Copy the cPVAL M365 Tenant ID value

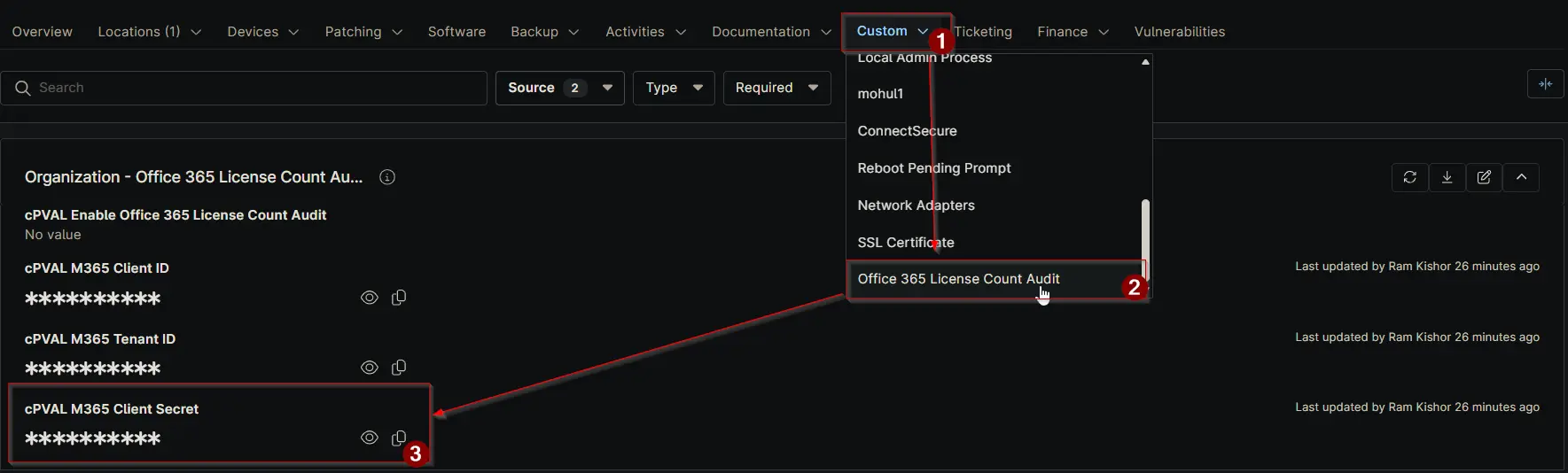(x=399, y=368)
